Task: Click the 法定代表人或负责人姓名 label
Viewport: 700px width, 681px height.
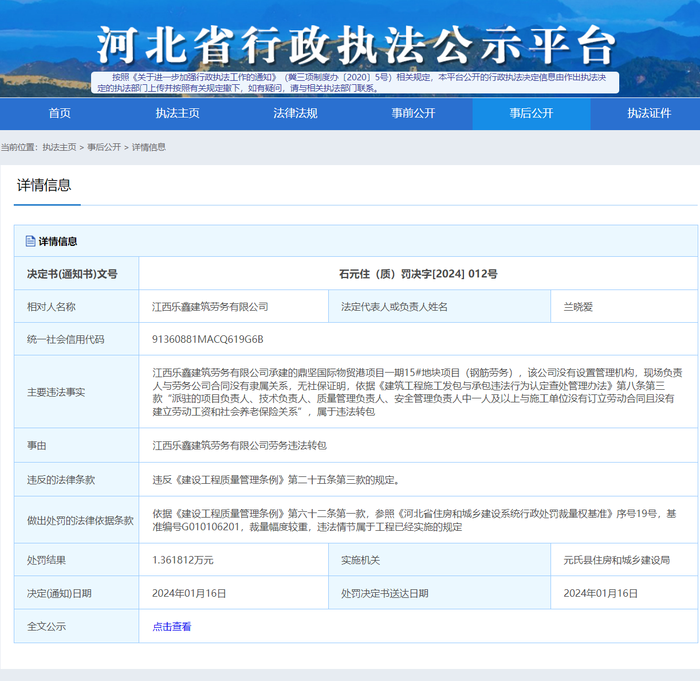Action: (x=394, y=307)
